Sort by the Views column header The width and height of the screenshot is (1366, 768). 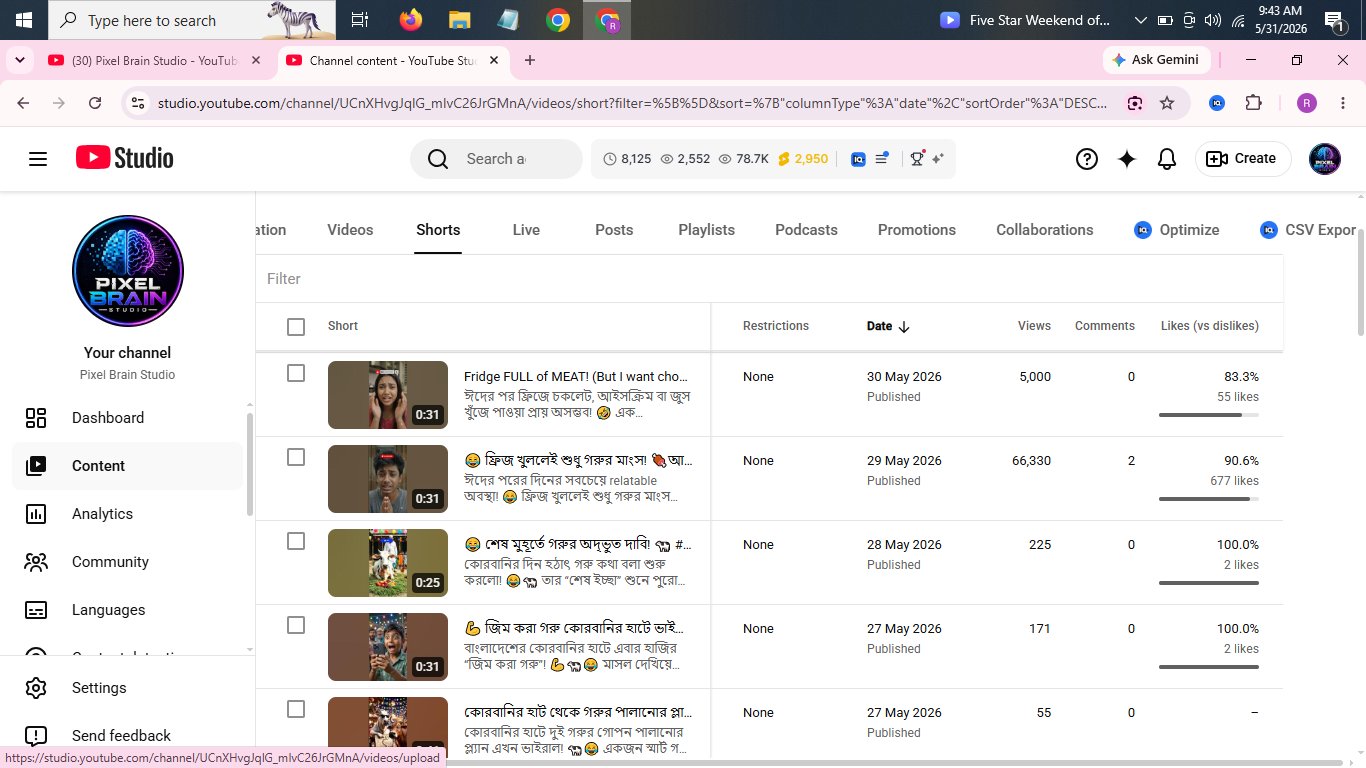[x=1034, y=326]
